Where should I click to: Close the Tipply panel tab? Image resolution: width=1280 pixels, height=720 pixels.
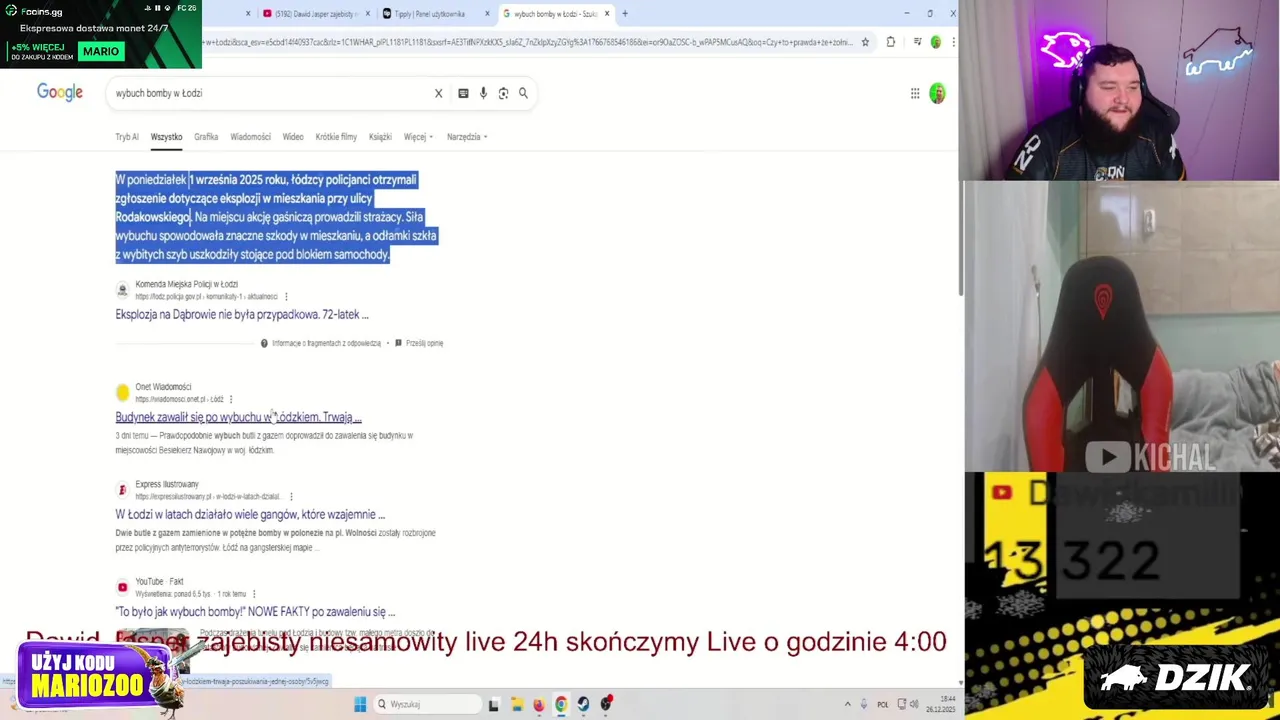pos(487,14)
